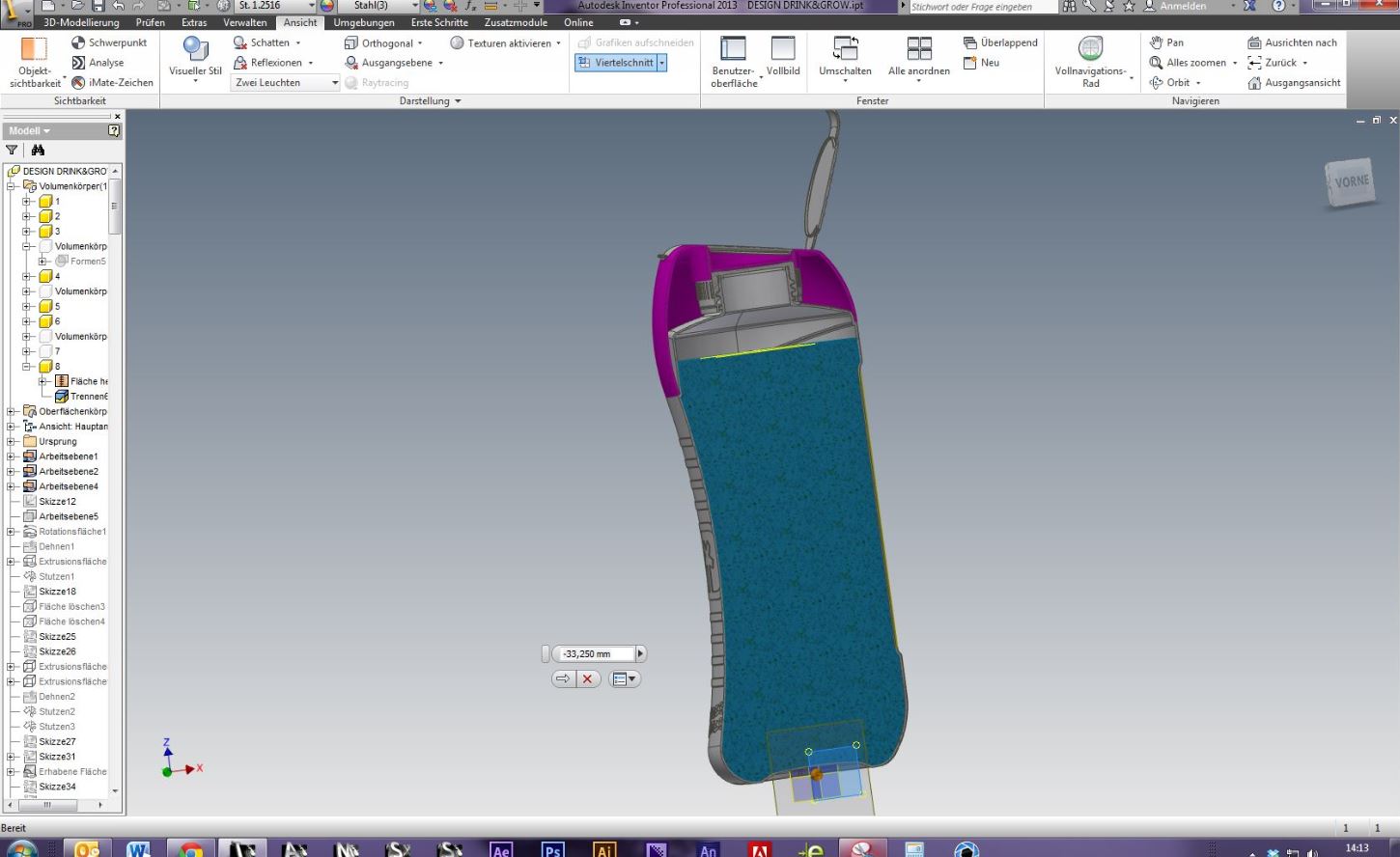
Task: Click the browser filter funnel icon
Action: click(12, 150)
